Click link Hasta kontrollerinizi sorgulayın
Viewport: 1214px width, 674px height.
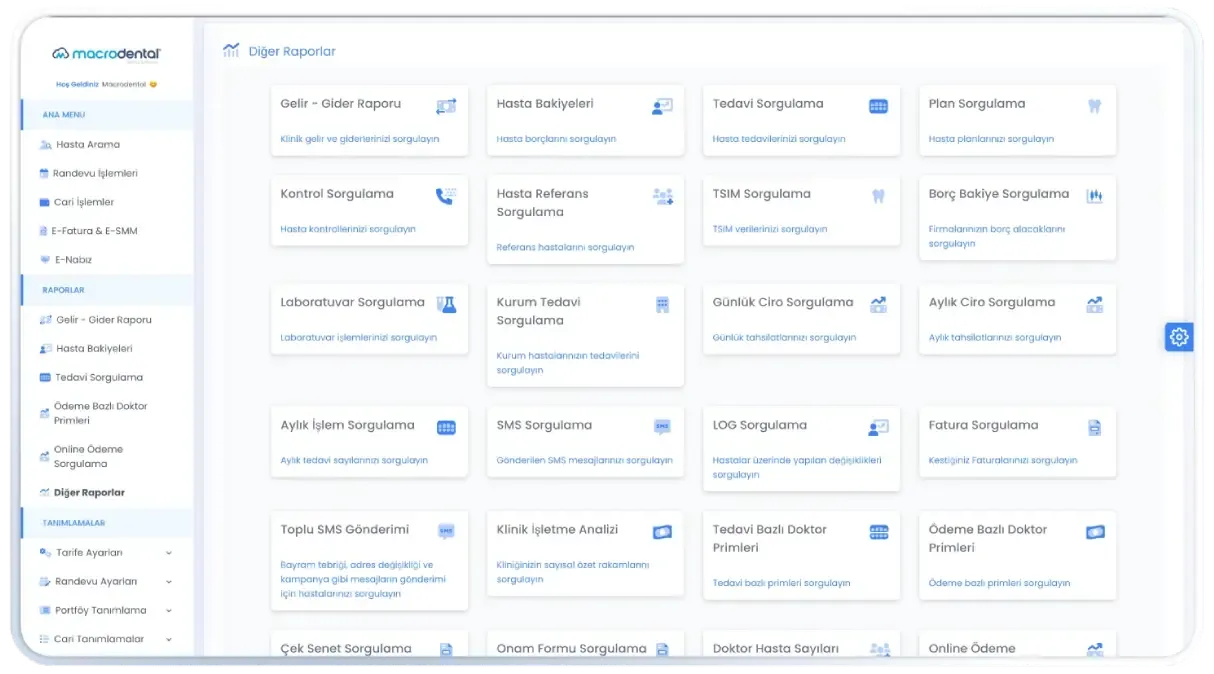pos(348,229)
